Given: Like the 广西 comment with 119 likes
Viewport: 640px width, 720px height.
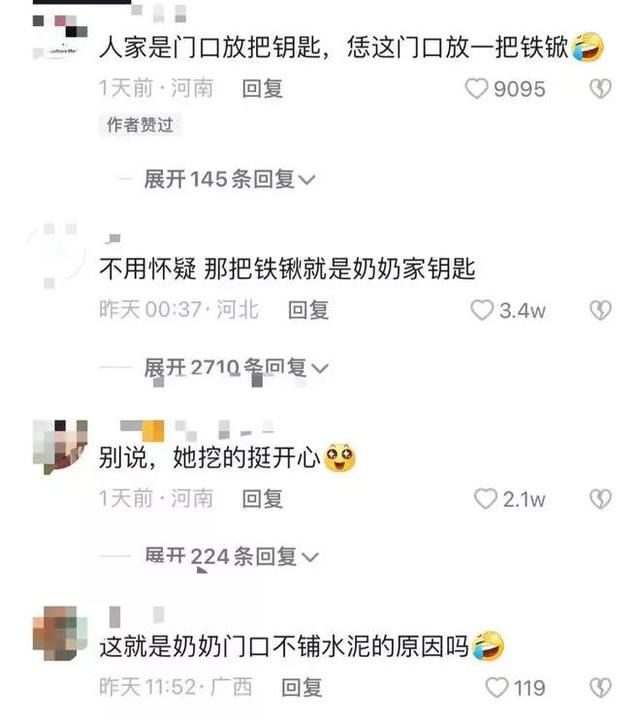Looking at the screenshot, I should pos(497,687).
